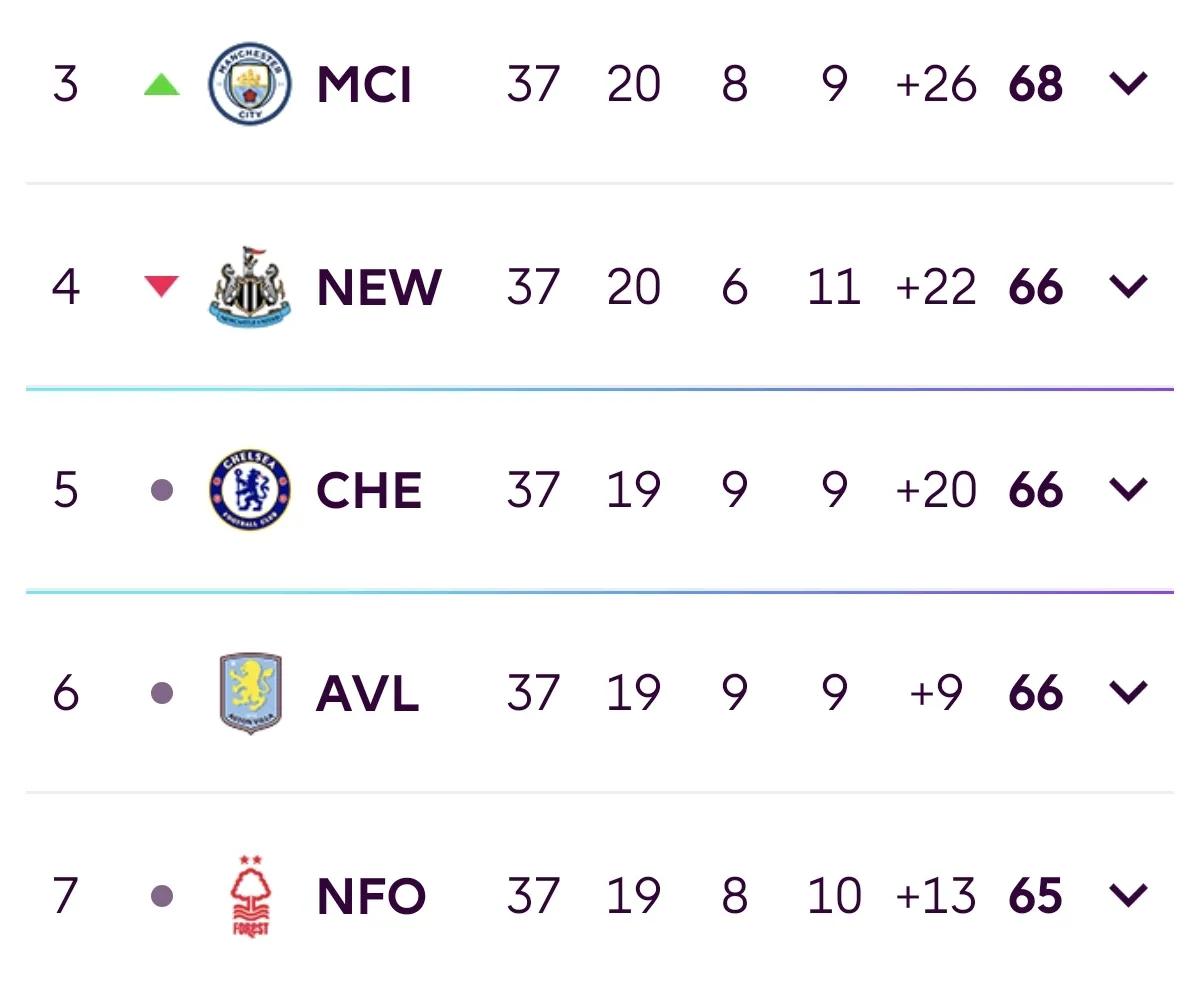Open the MCI team name link
The height and width of the screenshot is (985, 1200).
click(x=364, y=85)
